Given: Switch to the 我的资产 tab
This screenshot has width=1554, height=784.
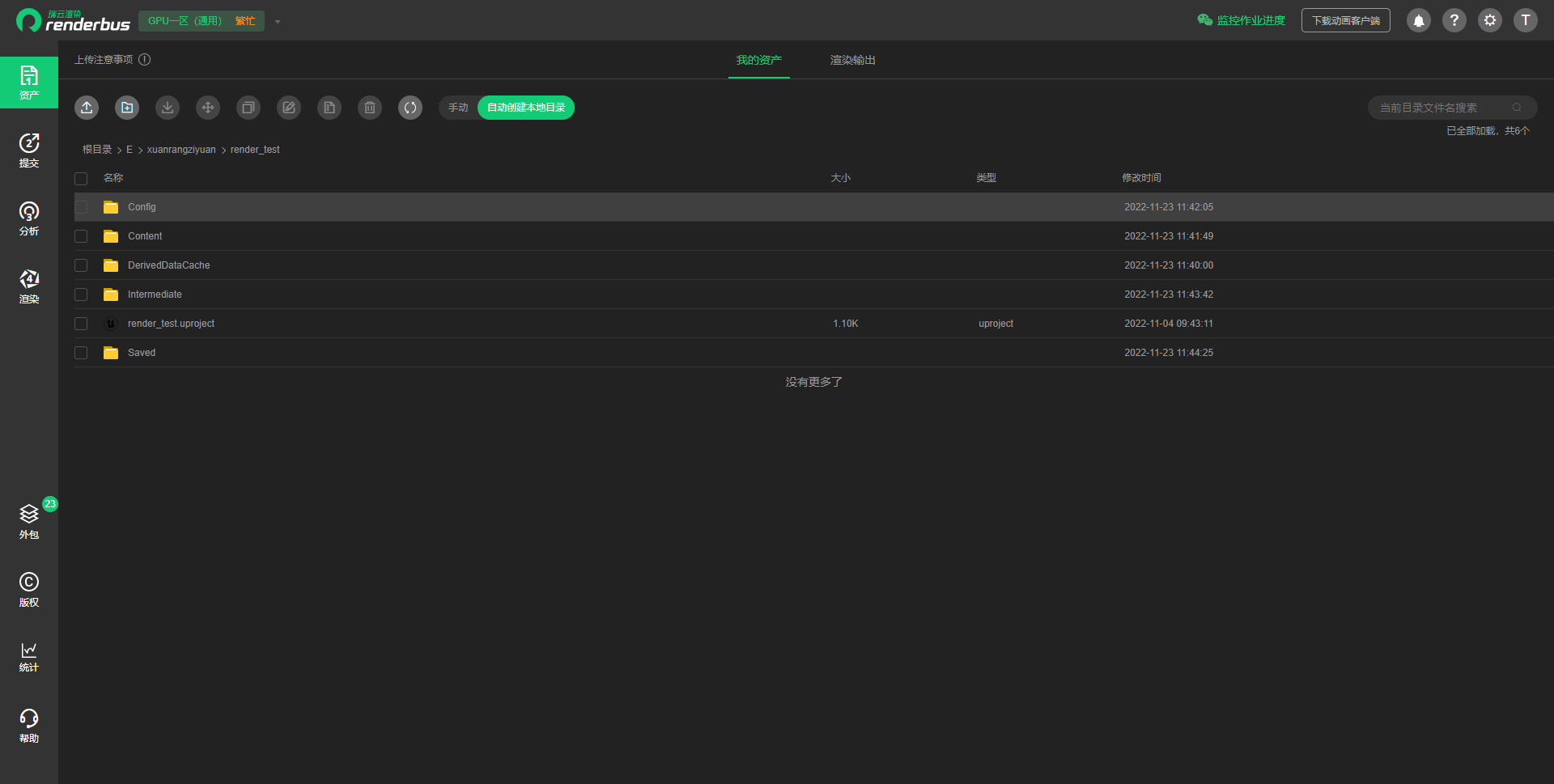Looking at the screenshot, I should 759,61.
